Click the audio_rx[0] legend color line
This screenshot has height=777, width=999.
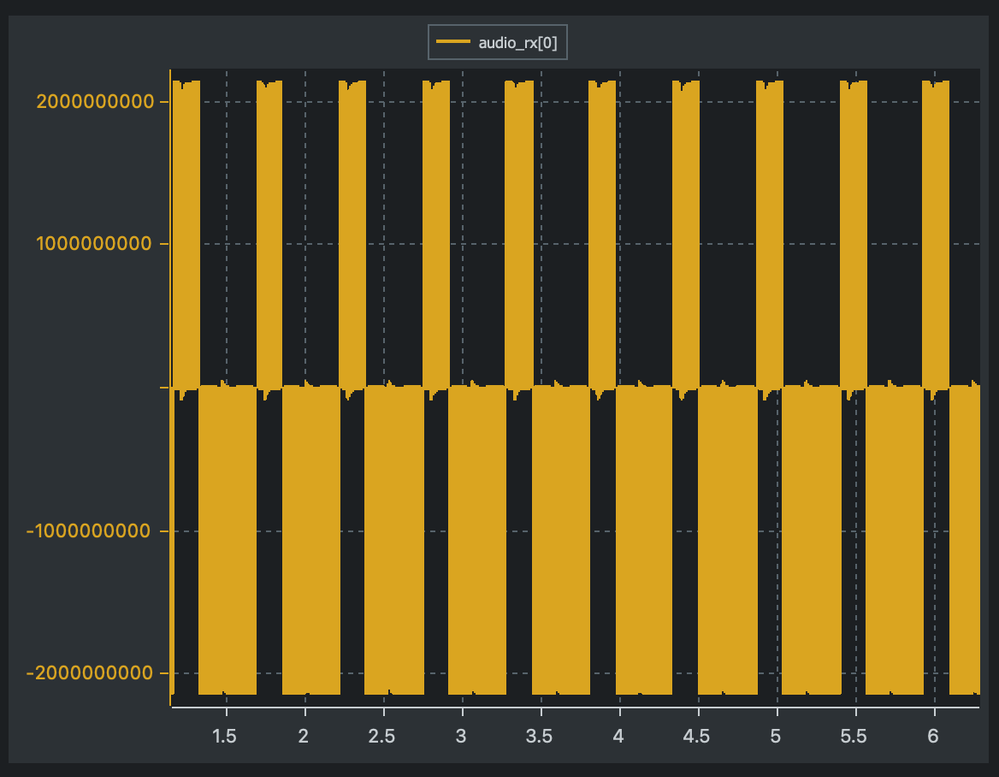[x=453, y=41]
